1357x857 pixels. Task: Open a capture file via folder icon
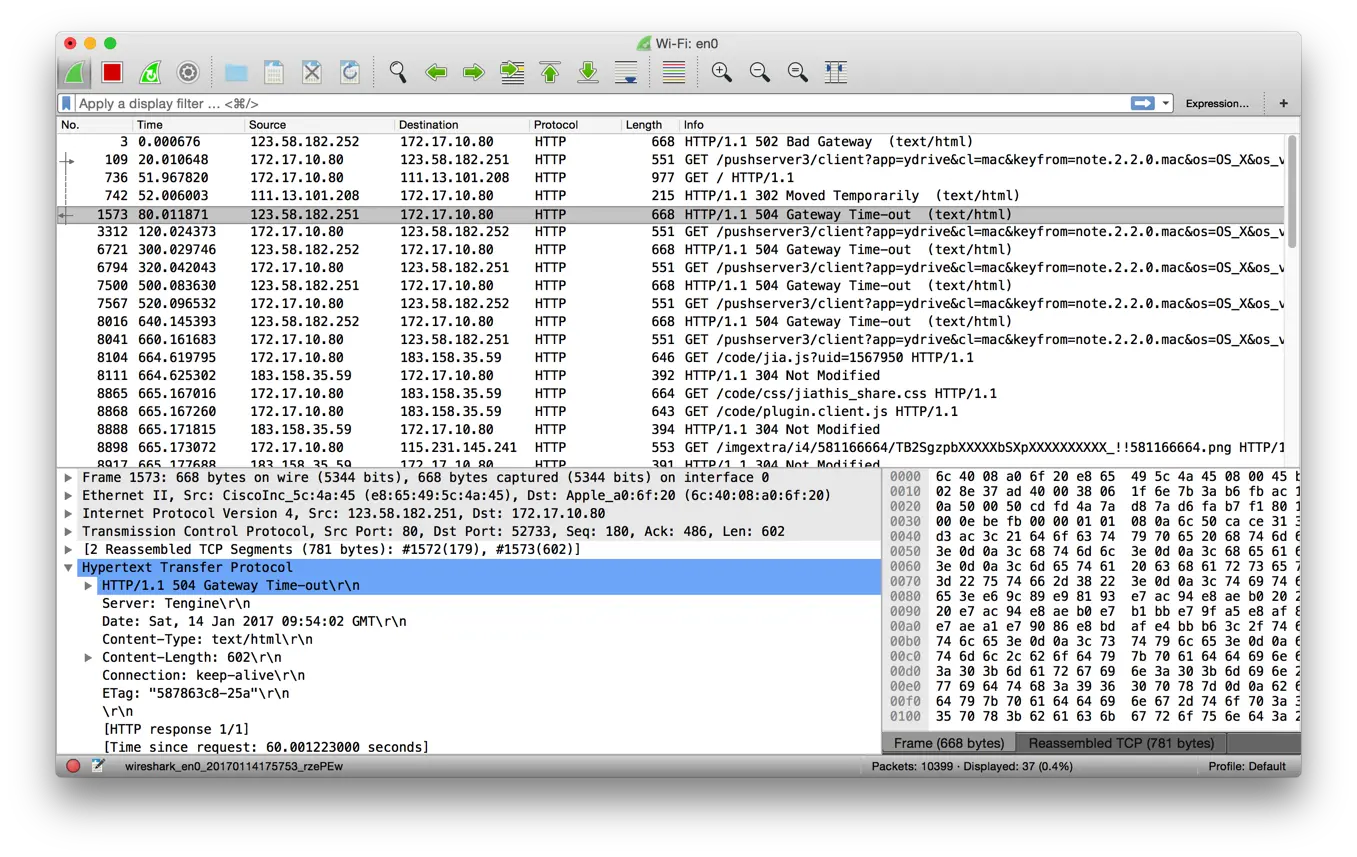tap(236, 72)
